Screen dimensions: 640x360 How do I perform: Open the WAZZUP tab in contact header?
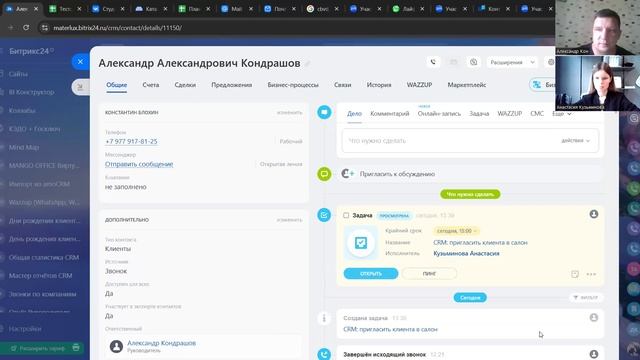point(419,85)
